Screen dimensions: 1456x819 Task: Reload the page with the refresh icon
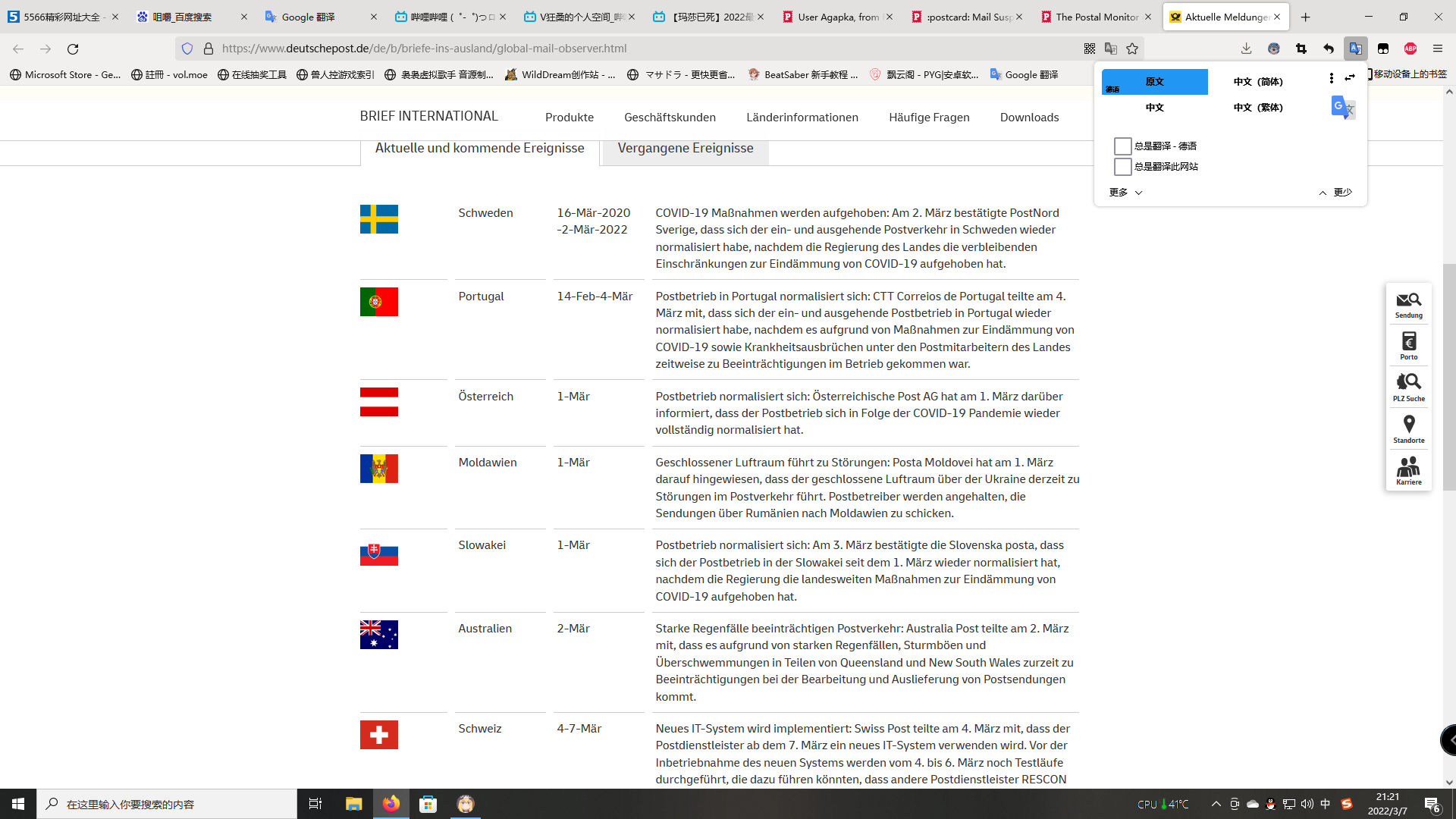[x=73, y=49]
